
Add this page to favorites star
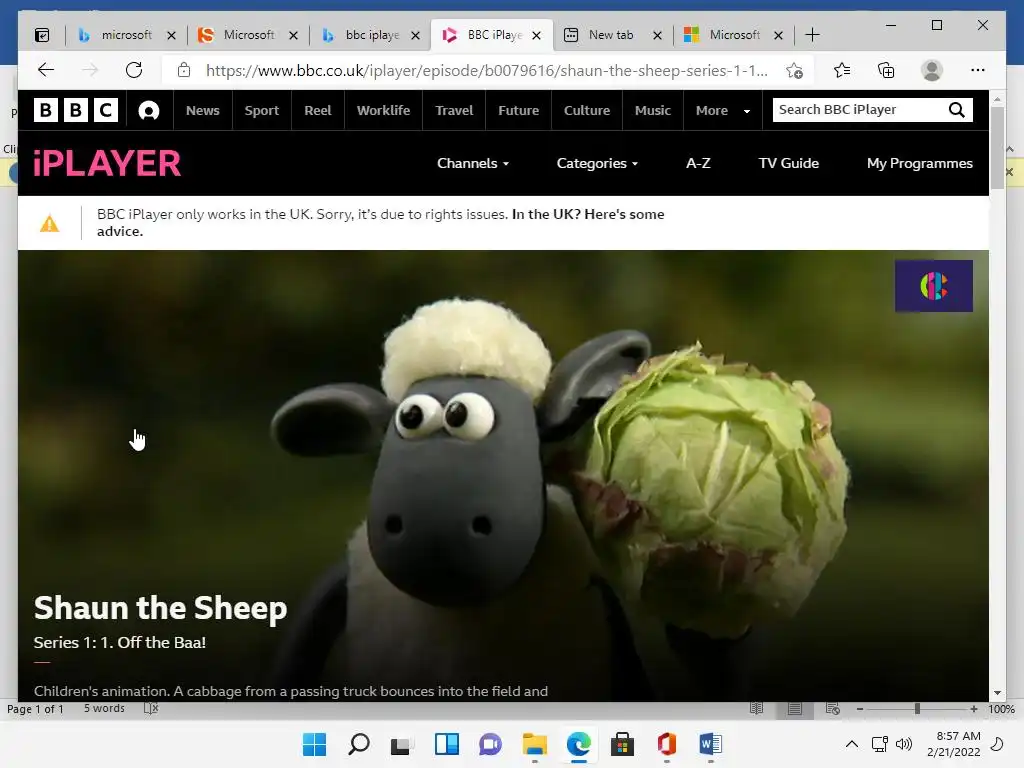(794, 71)
